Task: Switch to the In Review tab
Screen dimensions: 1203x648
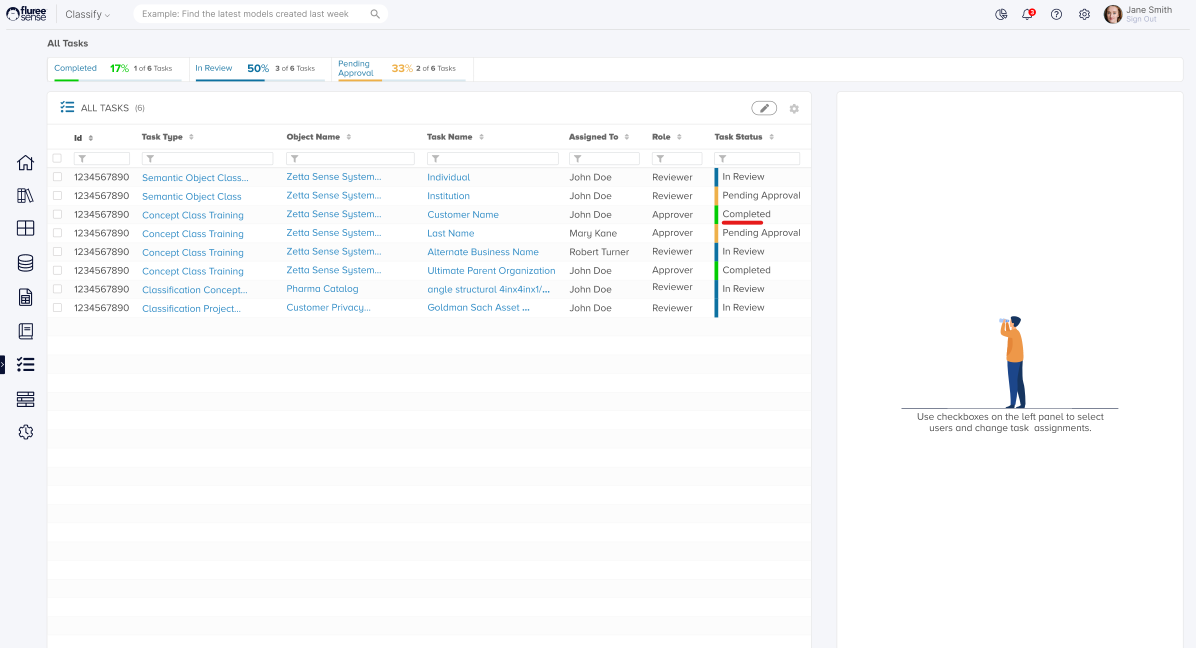Action: pyautogui.click(x=214, y=68)
